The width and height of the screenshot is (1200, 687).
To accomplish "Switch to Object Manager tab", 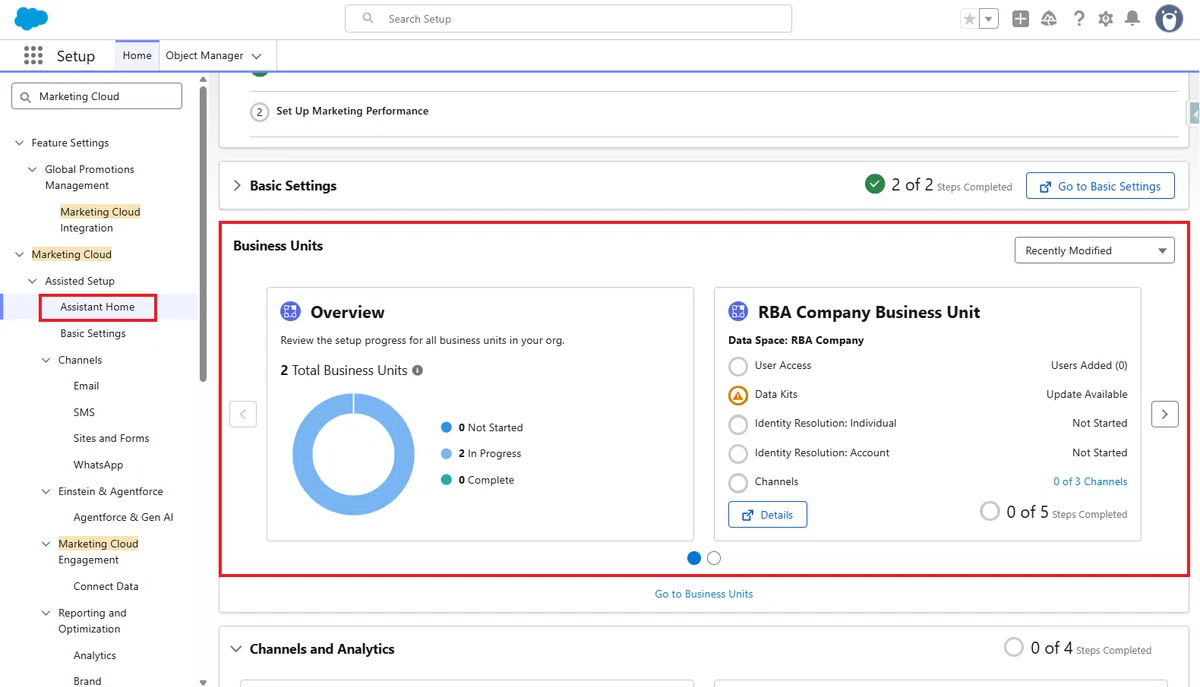I will tap(204, 56).
